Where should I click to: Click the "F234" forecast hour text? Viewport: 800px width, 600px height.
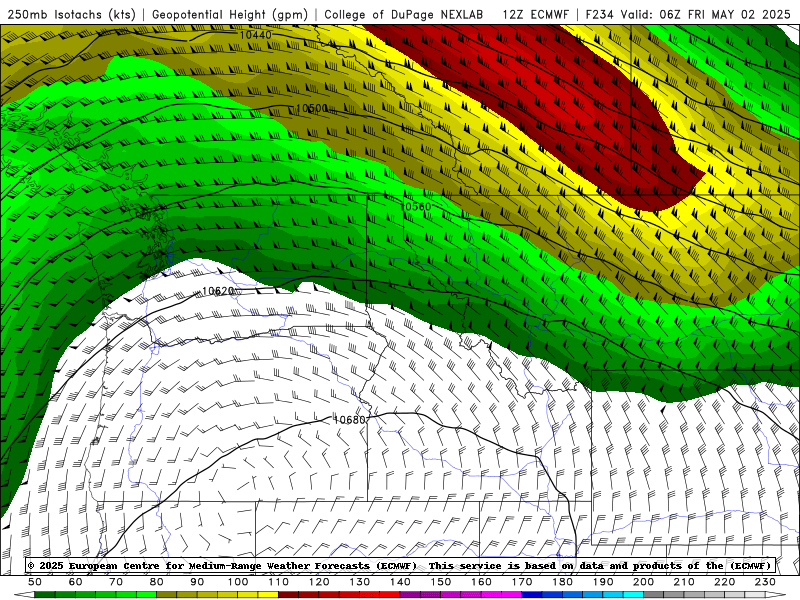tap(599, 15)
